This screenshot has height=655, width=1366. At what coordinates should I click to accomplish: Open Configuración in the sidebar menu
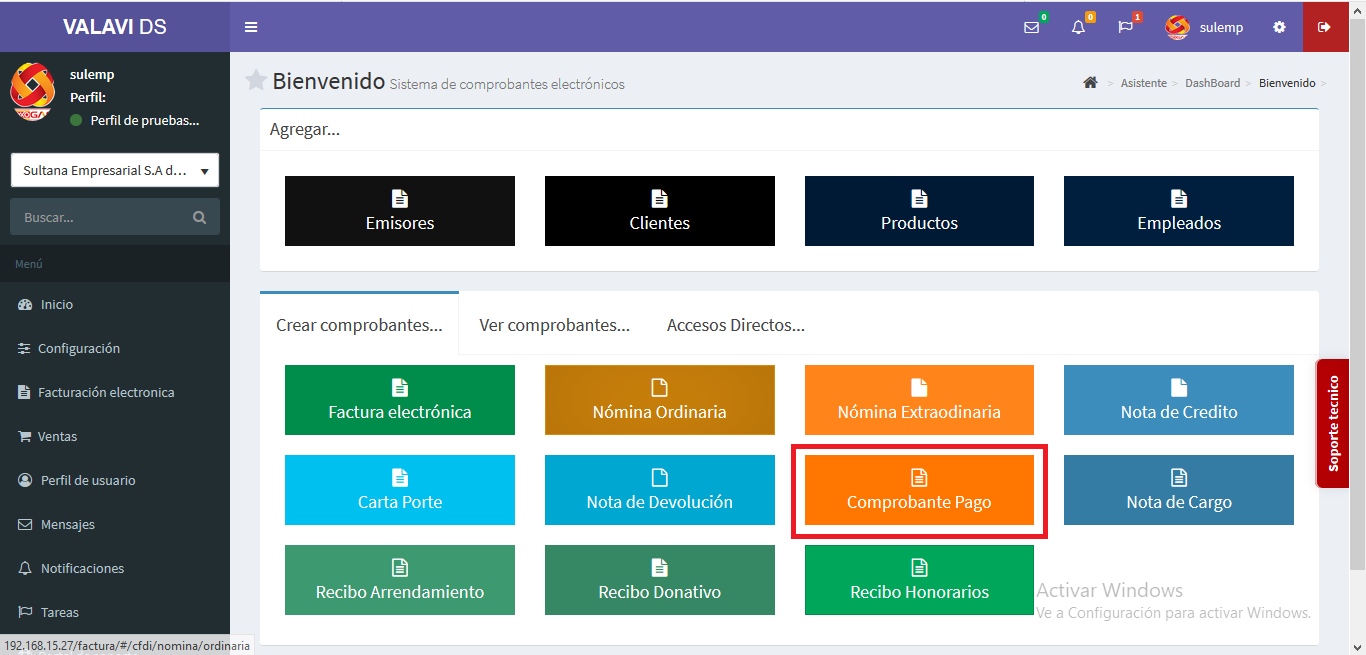coord(78,348)
